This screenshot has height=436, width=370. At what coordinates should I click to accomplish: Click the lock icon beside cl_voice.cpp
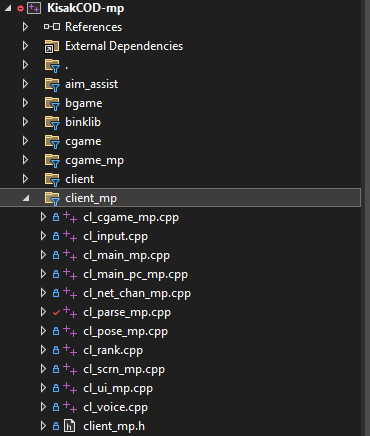56,407
